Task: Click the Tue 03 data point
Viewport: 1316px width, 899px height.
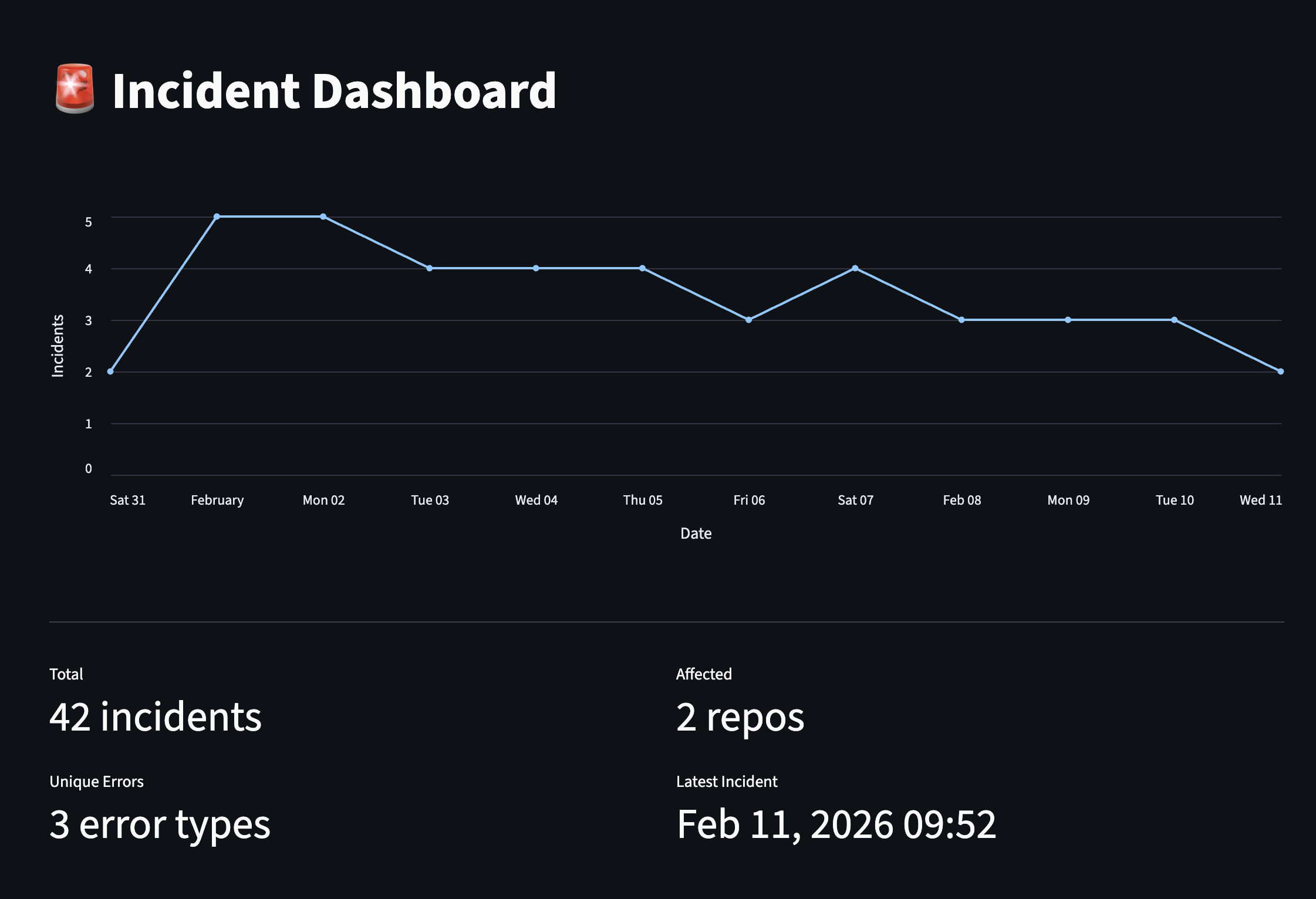Action: [430, 268]
